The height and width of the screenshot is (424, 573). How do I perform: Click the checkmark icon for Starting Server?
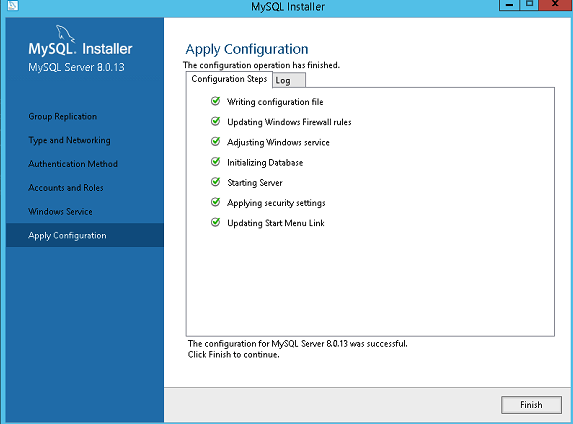pyautogui.click(x=216, y=182)
